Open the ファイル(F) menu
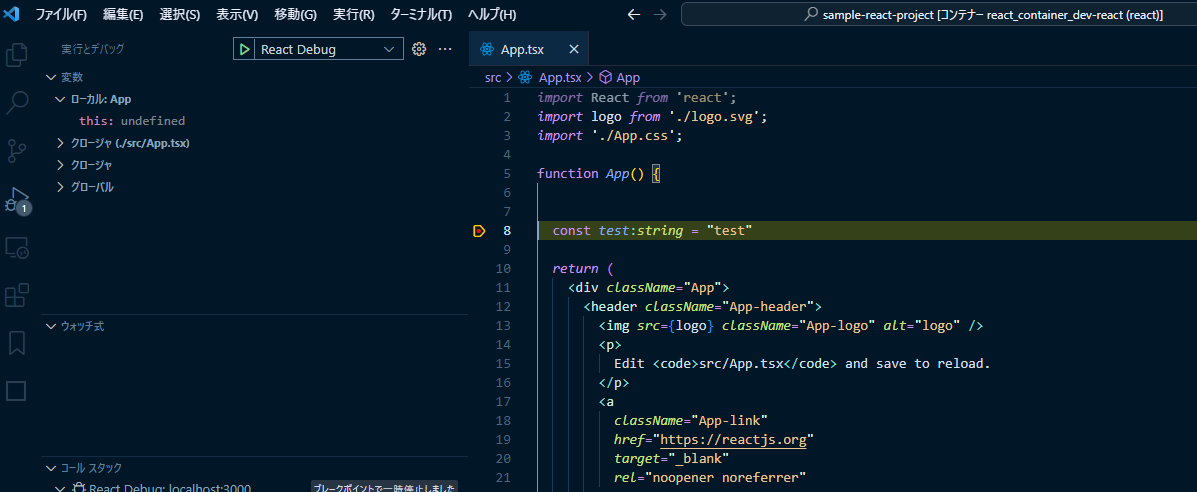 (x=61, y=15)
